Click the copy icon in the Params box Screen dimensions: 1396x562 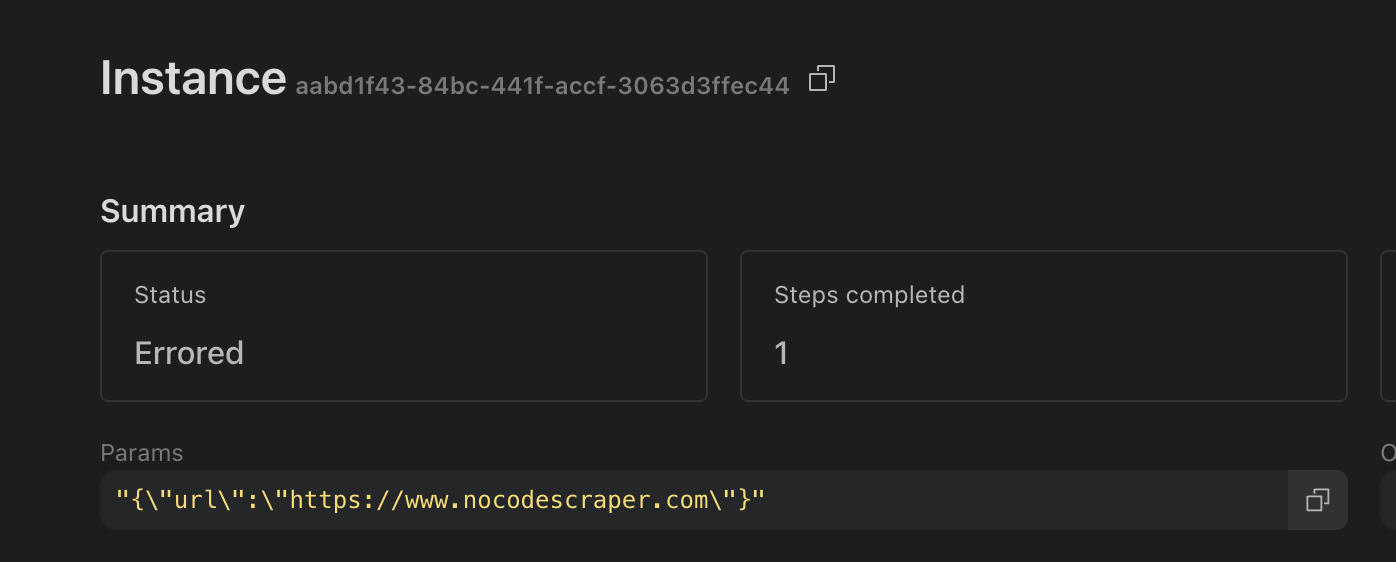1317,500
